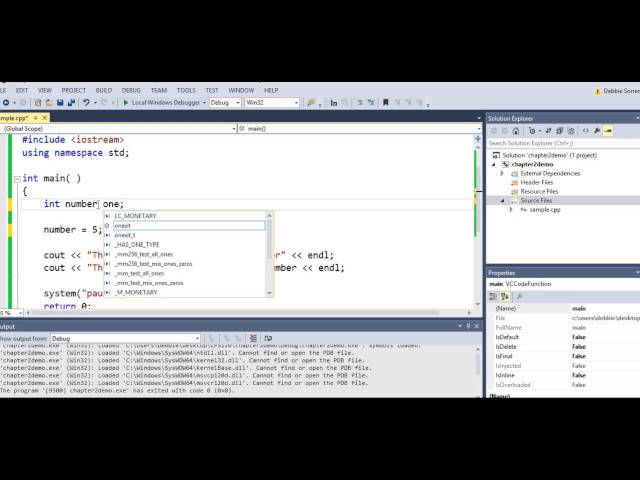Click the Undo arrow icon
Viewport: 640px width, 480px height.
[86, 103]
